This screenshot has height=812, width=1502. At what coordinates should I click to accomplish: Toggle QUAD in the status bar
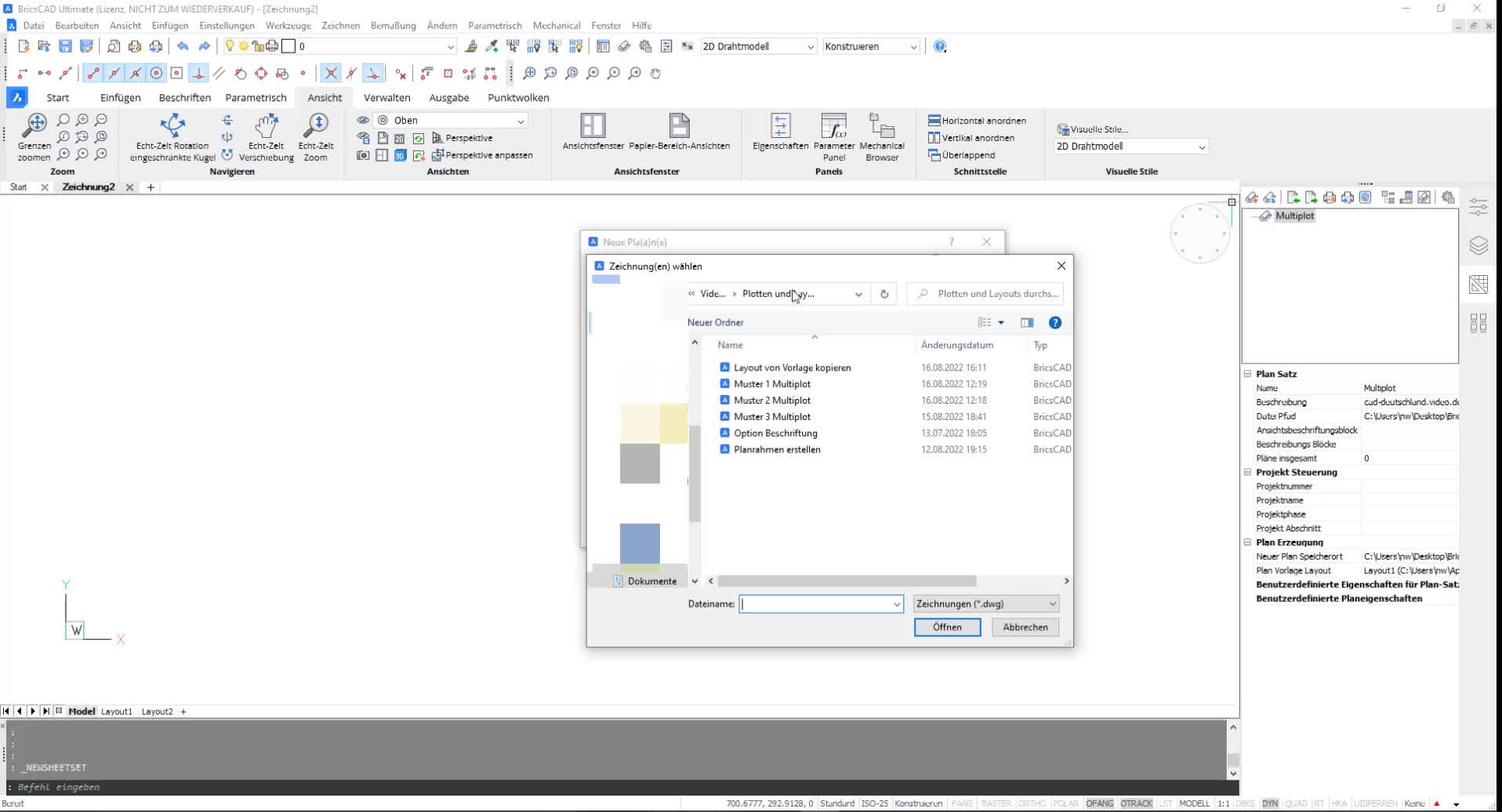(1296, 803)
